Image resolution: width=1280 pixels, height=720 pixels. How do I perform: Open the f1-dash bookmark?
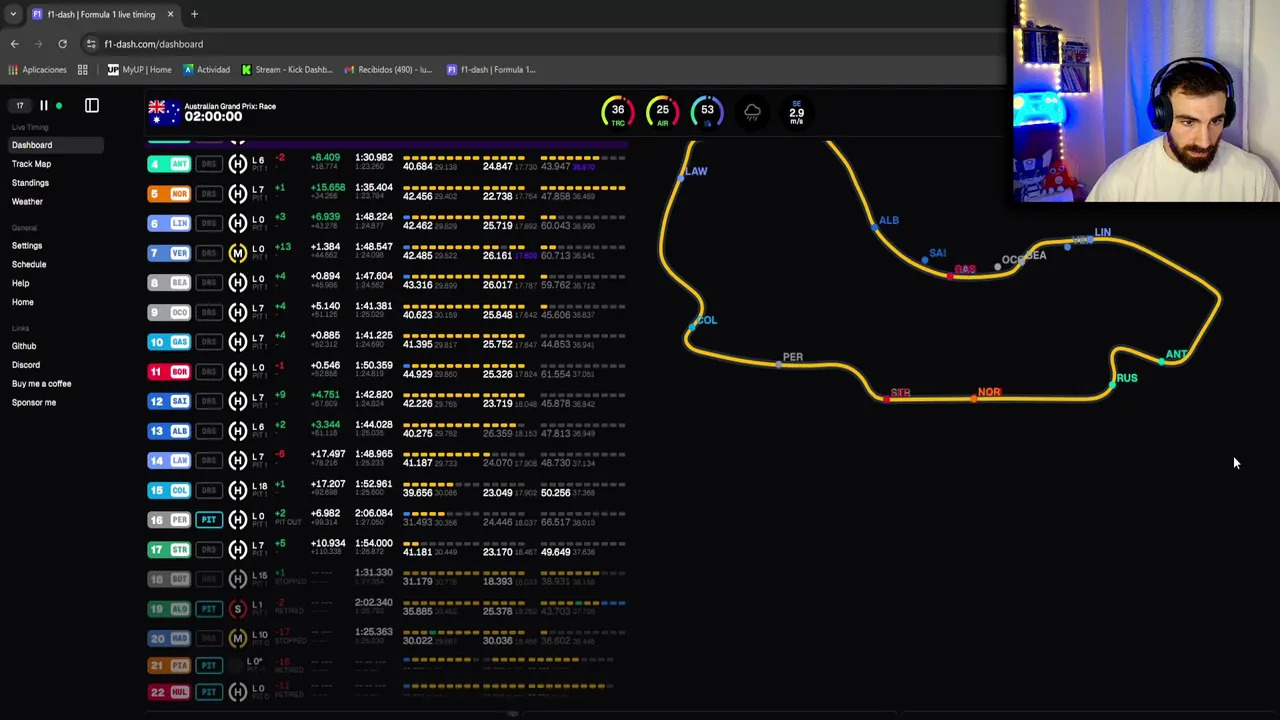491,70
